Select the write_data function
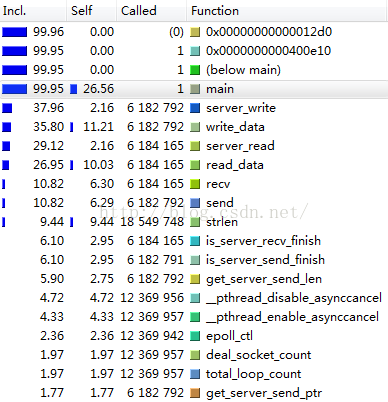The width and height of the screenshot is (388, 402). click(x=235, y=127)
